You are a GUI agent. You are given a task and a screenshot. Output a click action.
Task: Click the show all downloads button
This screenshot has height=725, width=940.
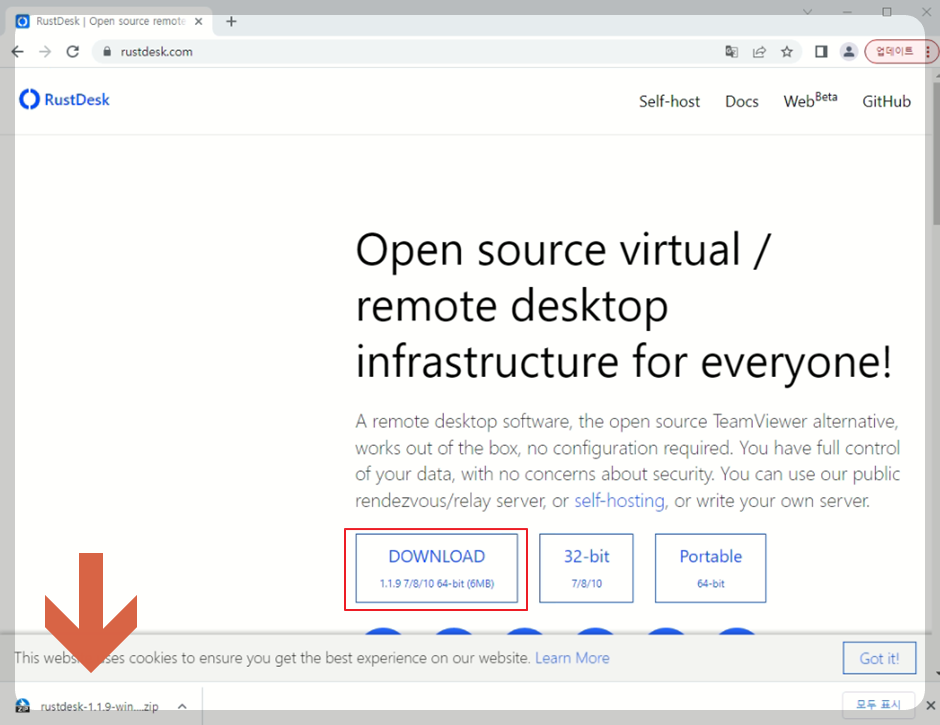pos(878,704)
